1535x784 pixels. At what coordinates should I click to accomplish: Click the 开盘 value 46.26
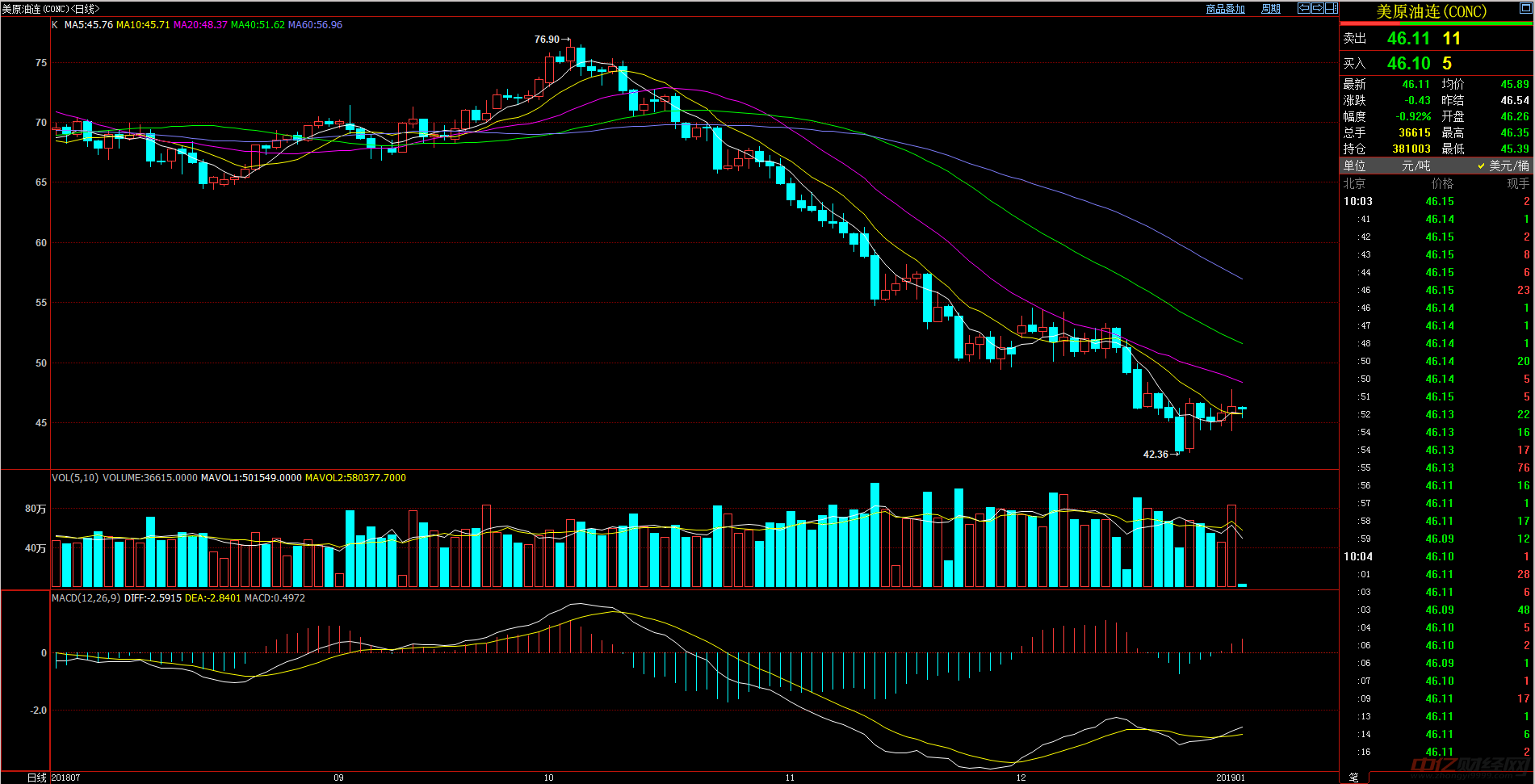pyautogui.click(x=1515, y=117)
